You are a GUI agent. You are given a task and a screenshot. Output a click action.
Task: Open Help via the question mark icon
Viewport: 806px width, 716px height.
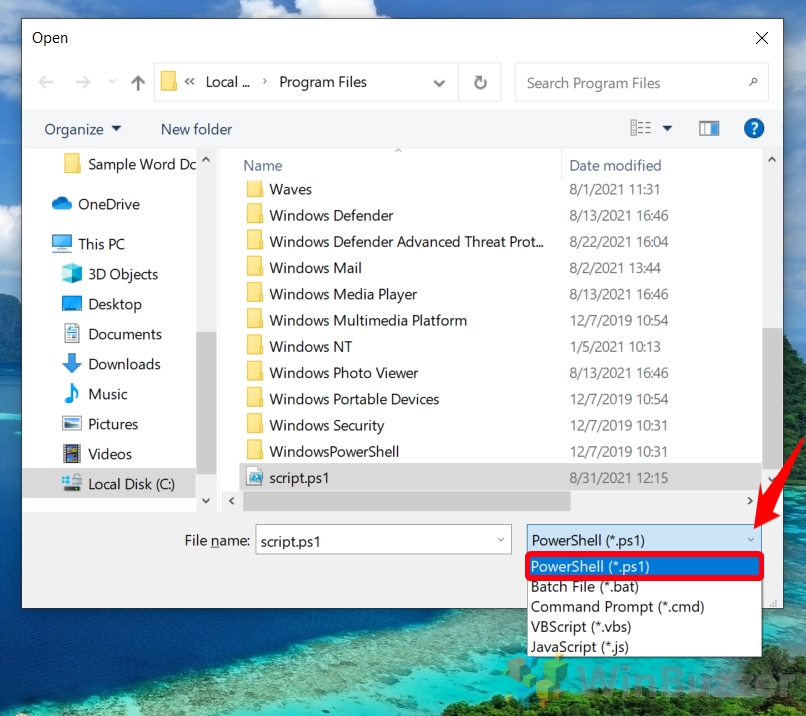[754, 128]
